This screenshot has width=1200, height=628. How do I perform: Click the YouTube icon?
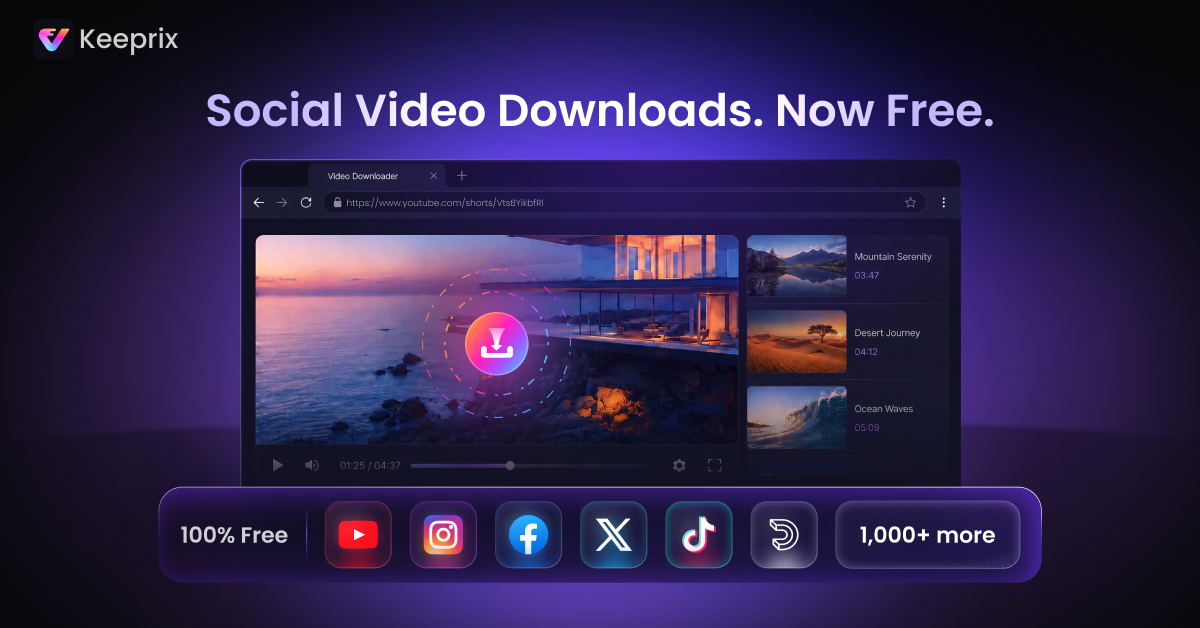pos(358,535)
